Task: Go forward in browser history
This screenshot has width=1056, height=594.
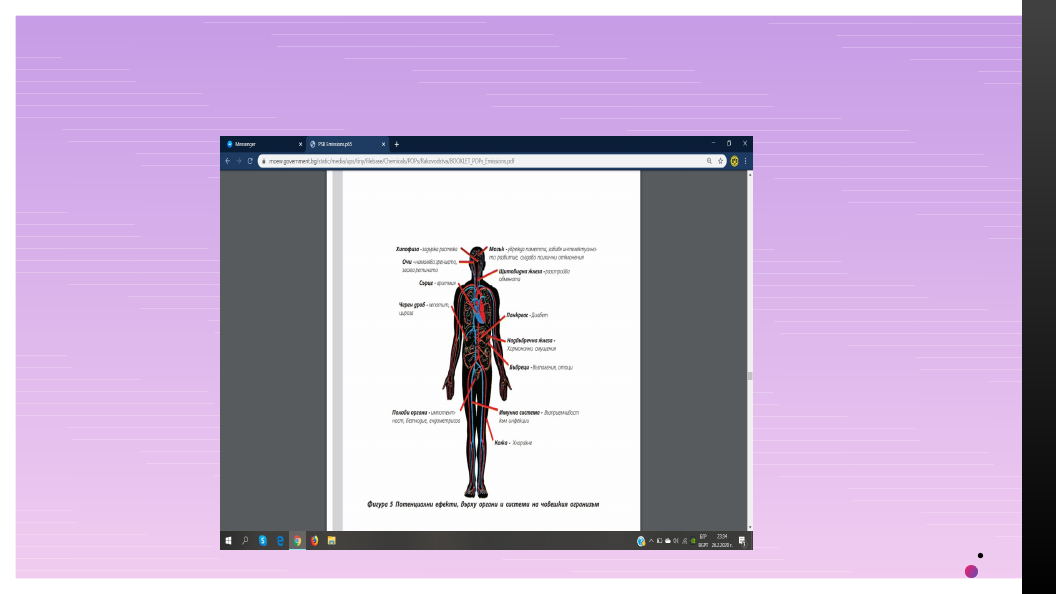Action: point(238,161)
